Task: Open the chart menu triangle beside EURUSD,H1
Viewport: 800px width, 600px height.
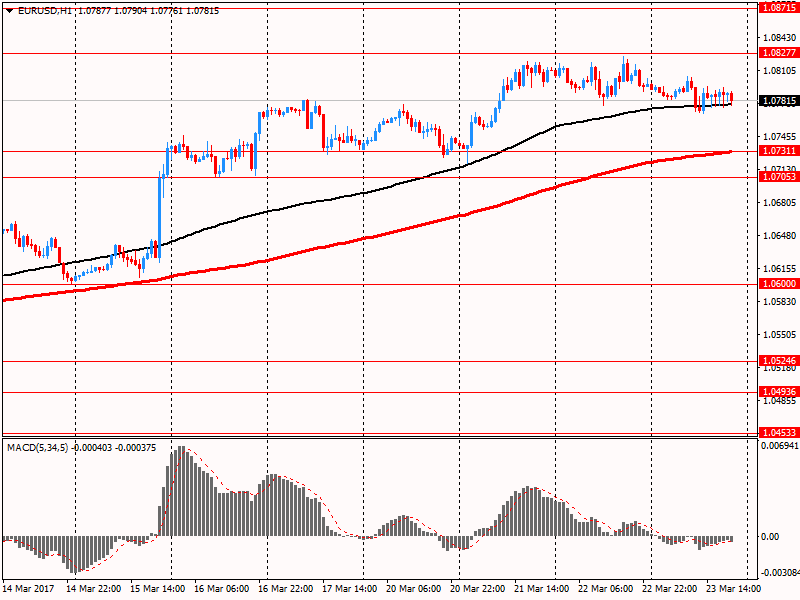Action: coord(9,11)
